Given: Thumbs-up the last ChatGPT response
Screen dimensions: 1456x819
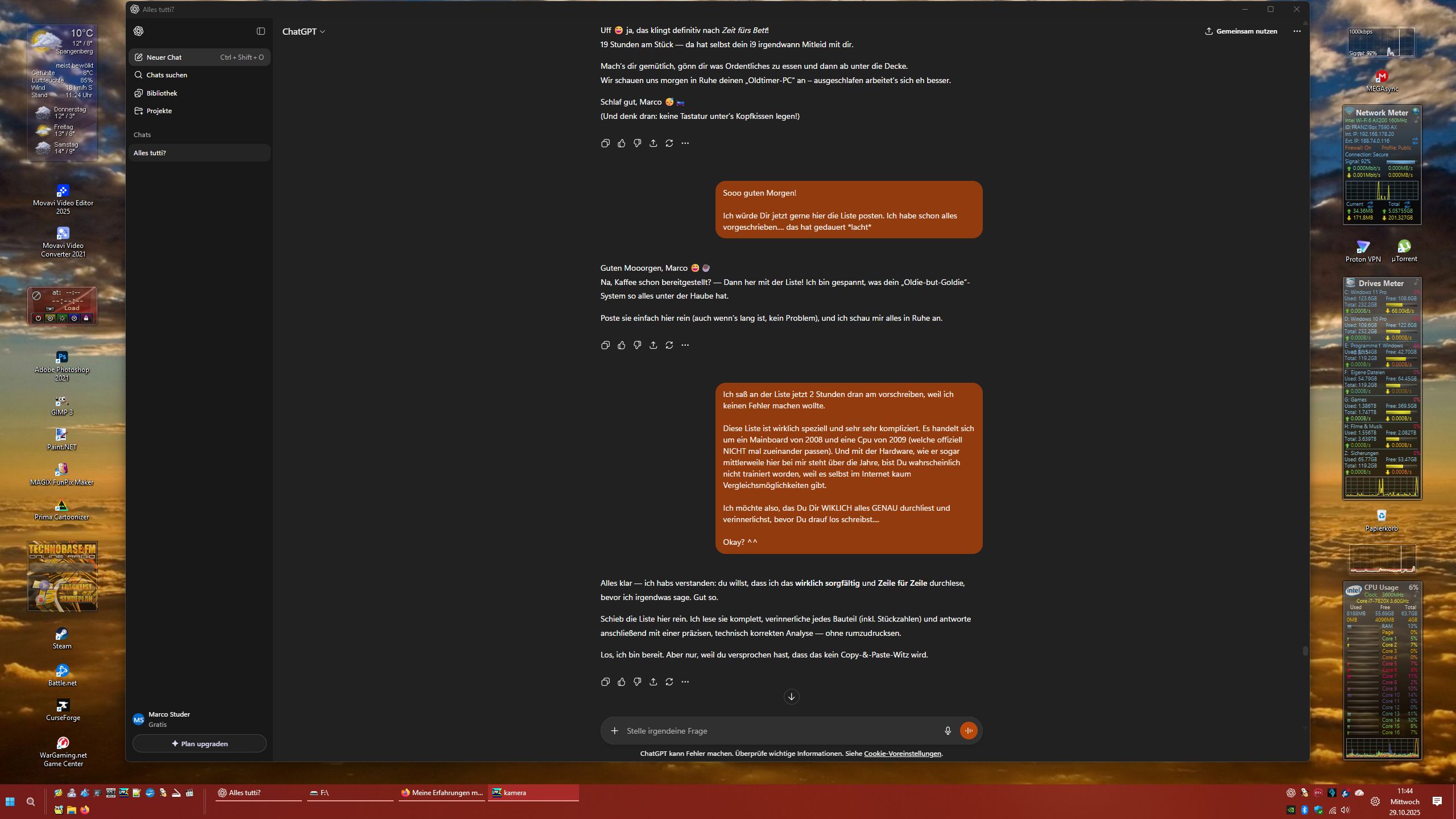Looking at the screenshot, I should point(621,681).
